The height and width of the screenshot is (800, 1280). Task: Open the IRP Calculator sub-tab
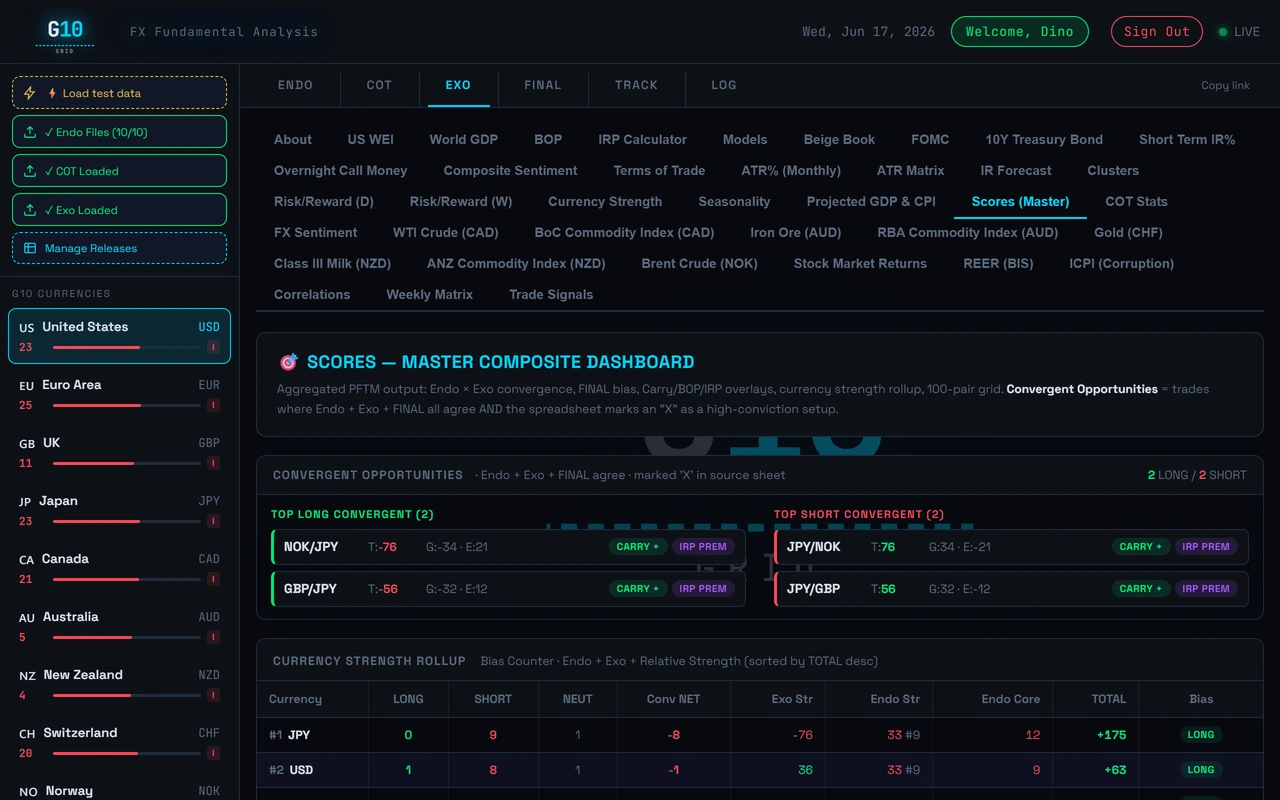pyautogui.click(x=642, y=140)
